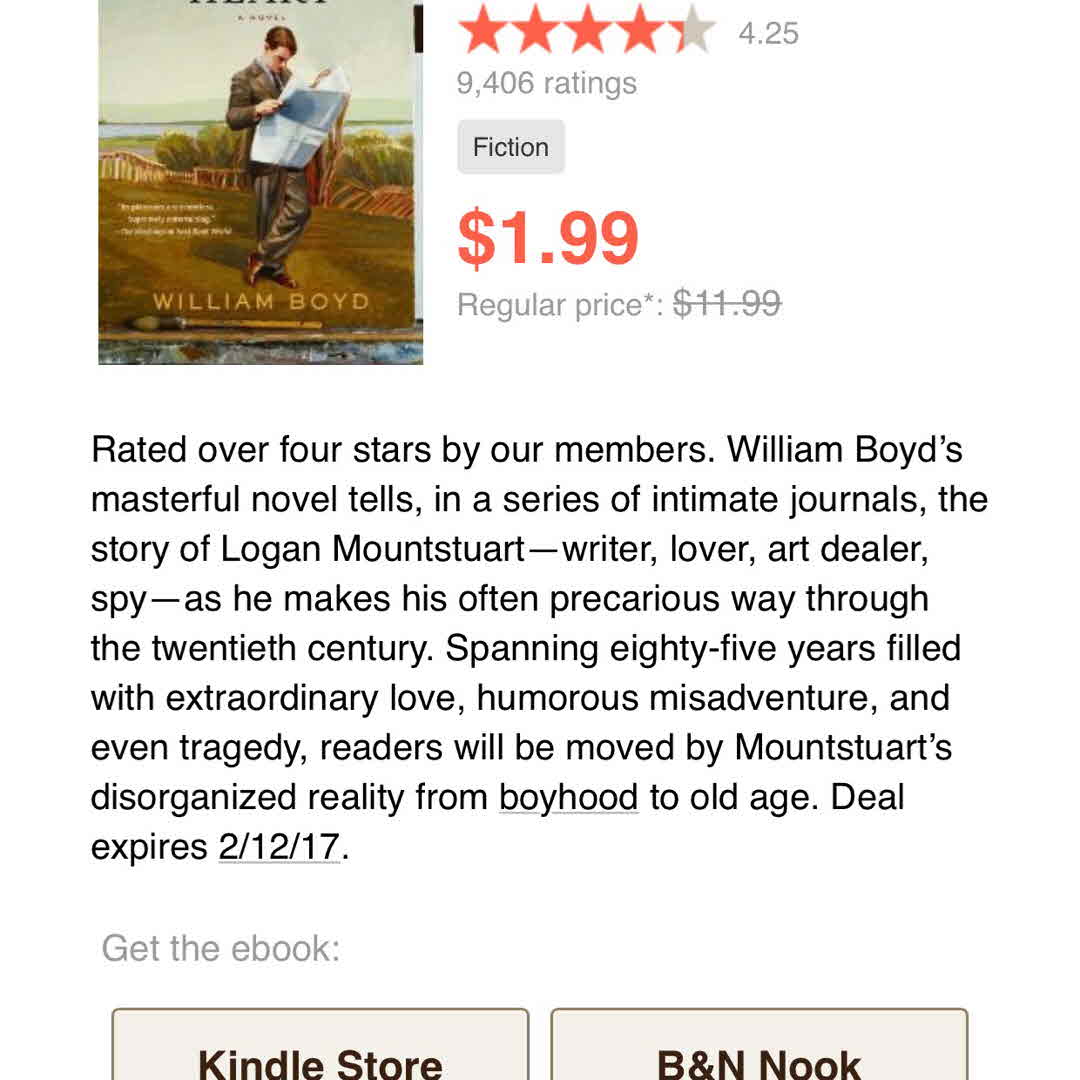Open the 9,406 ratings link
Screen dimensions: 1080x1080
pos(546,83)
